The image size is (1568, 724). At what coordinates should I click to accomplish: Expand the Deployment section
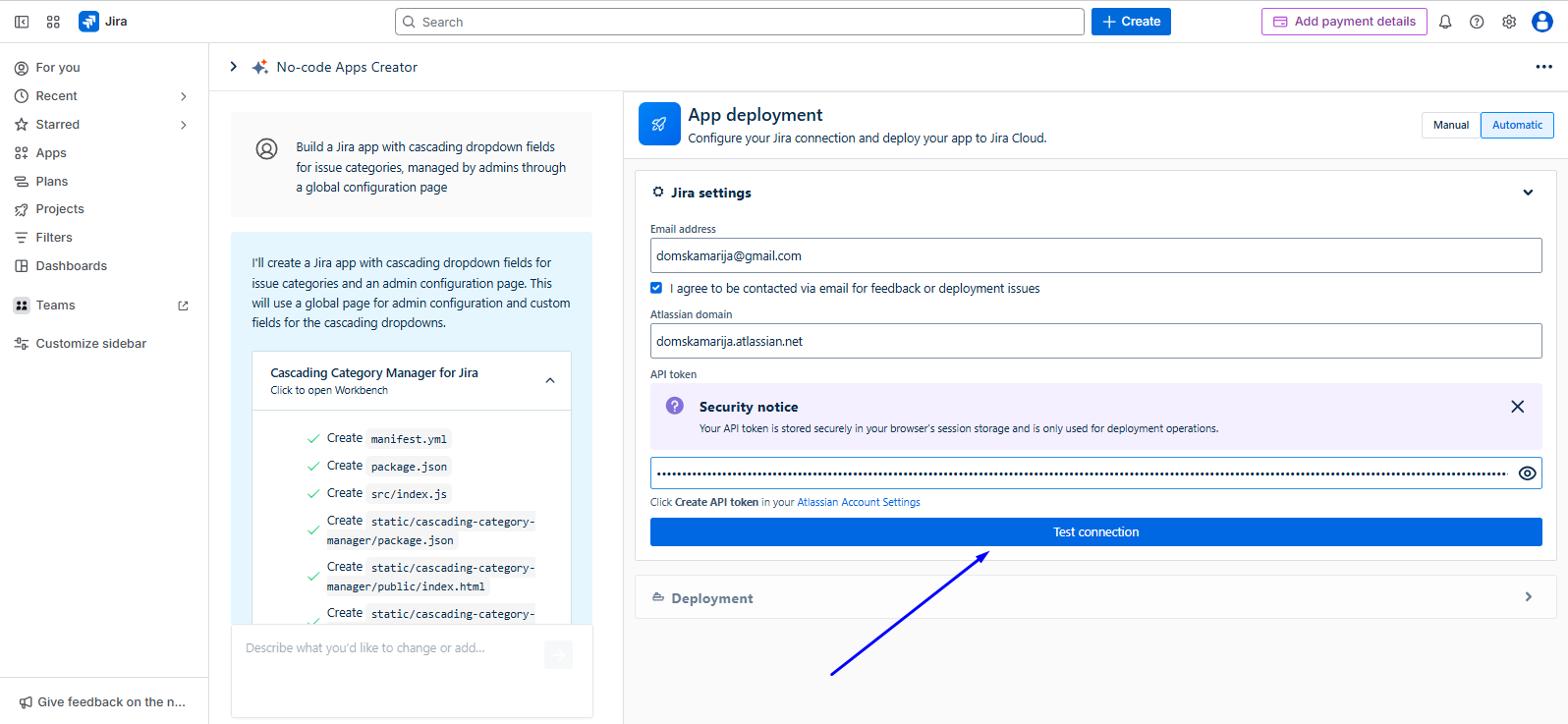[1528, 597]
